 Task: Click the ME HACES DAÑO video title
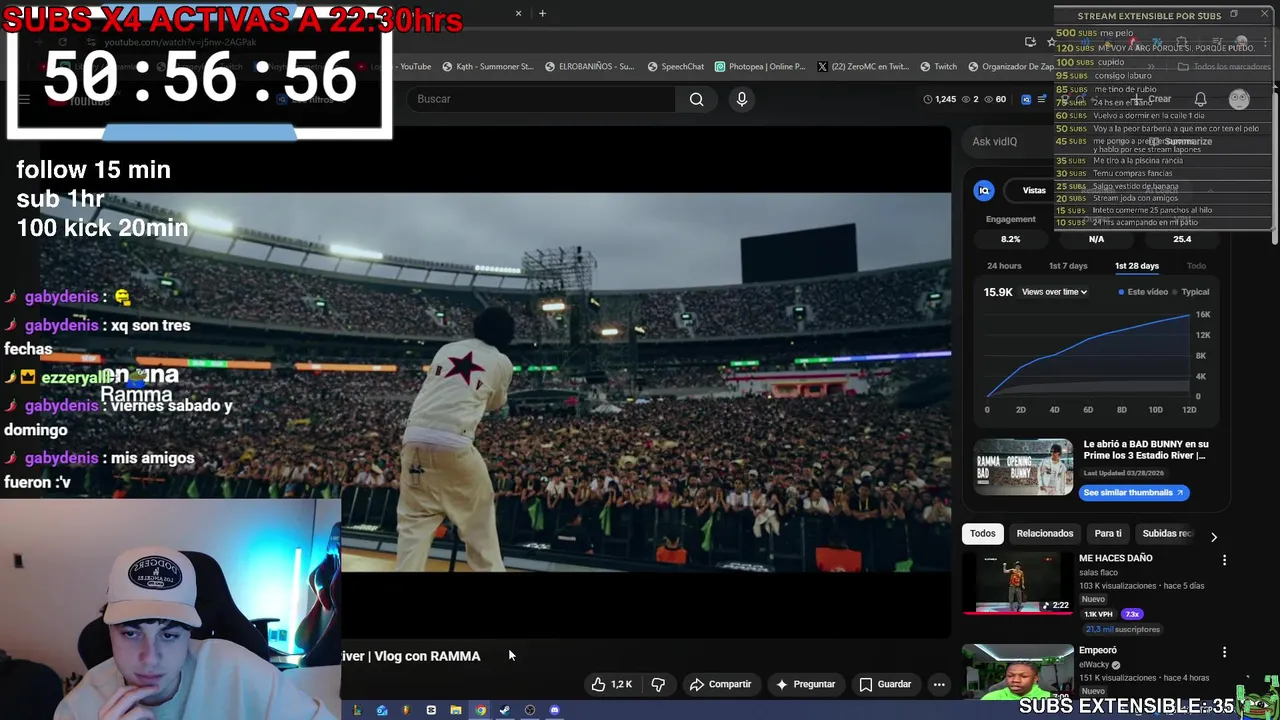(x=1115, y=558)
